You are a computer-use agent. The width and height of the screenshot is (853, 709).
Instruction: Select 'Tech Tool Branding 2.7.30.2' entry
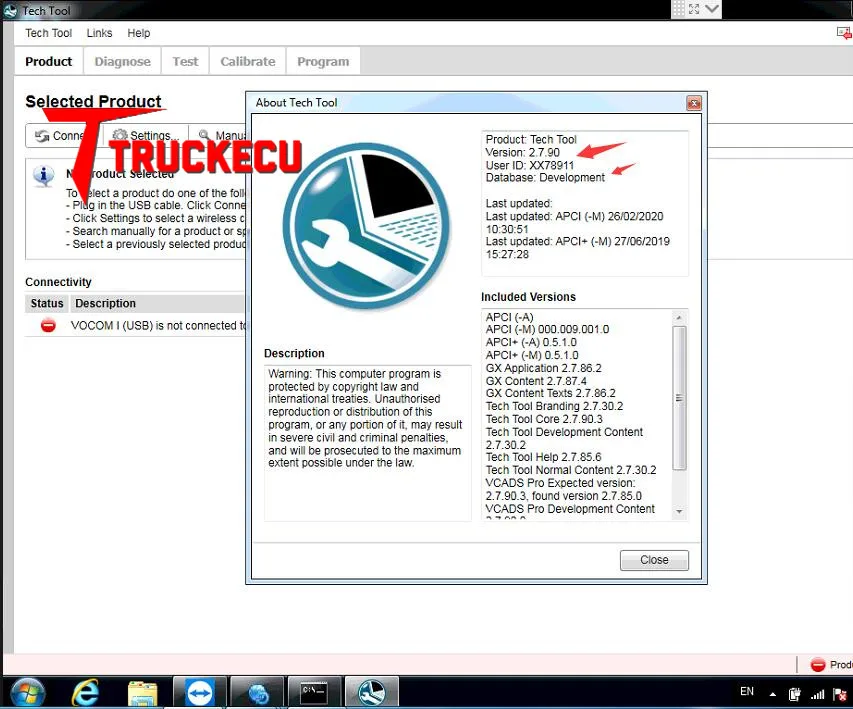click(554, 406)
